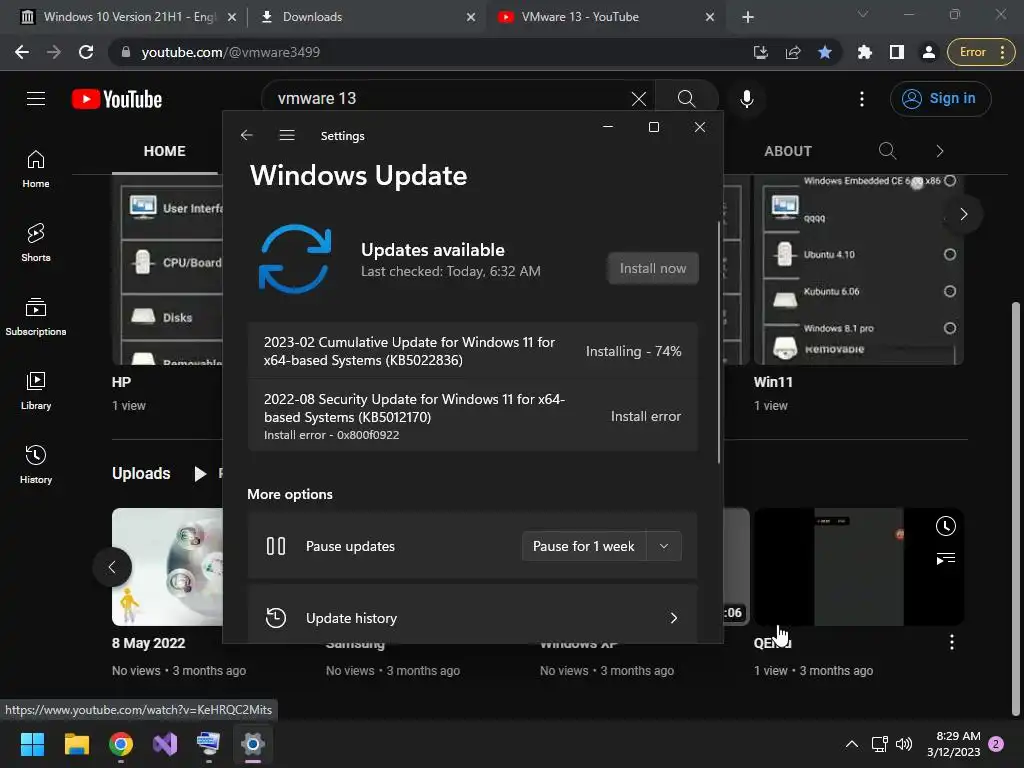The image size is (1024, 768).
Task: Open Uploads section link
Action: coord(141,473)
